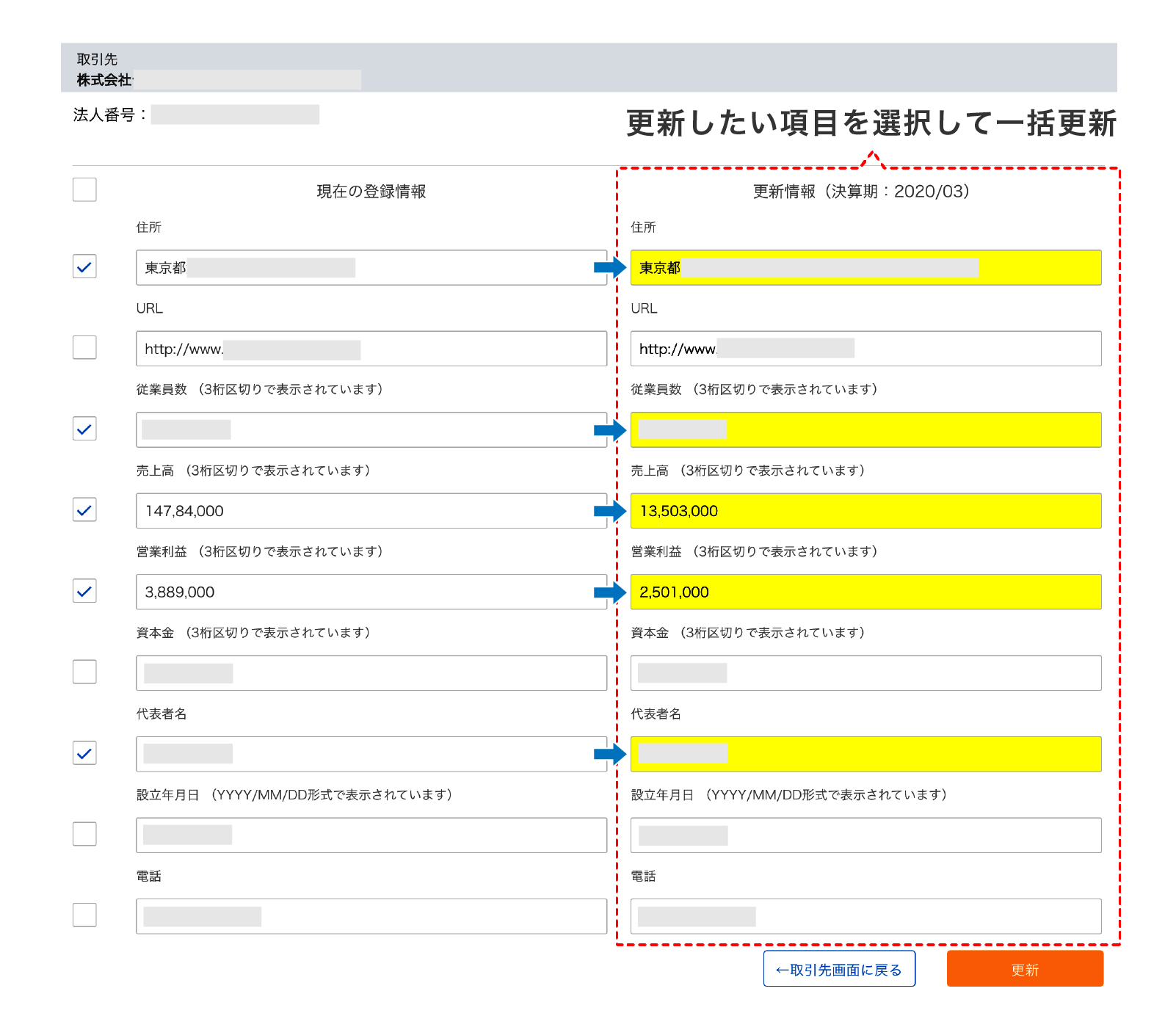Uncheck the 売上高 row checkbox

(84, 509)
